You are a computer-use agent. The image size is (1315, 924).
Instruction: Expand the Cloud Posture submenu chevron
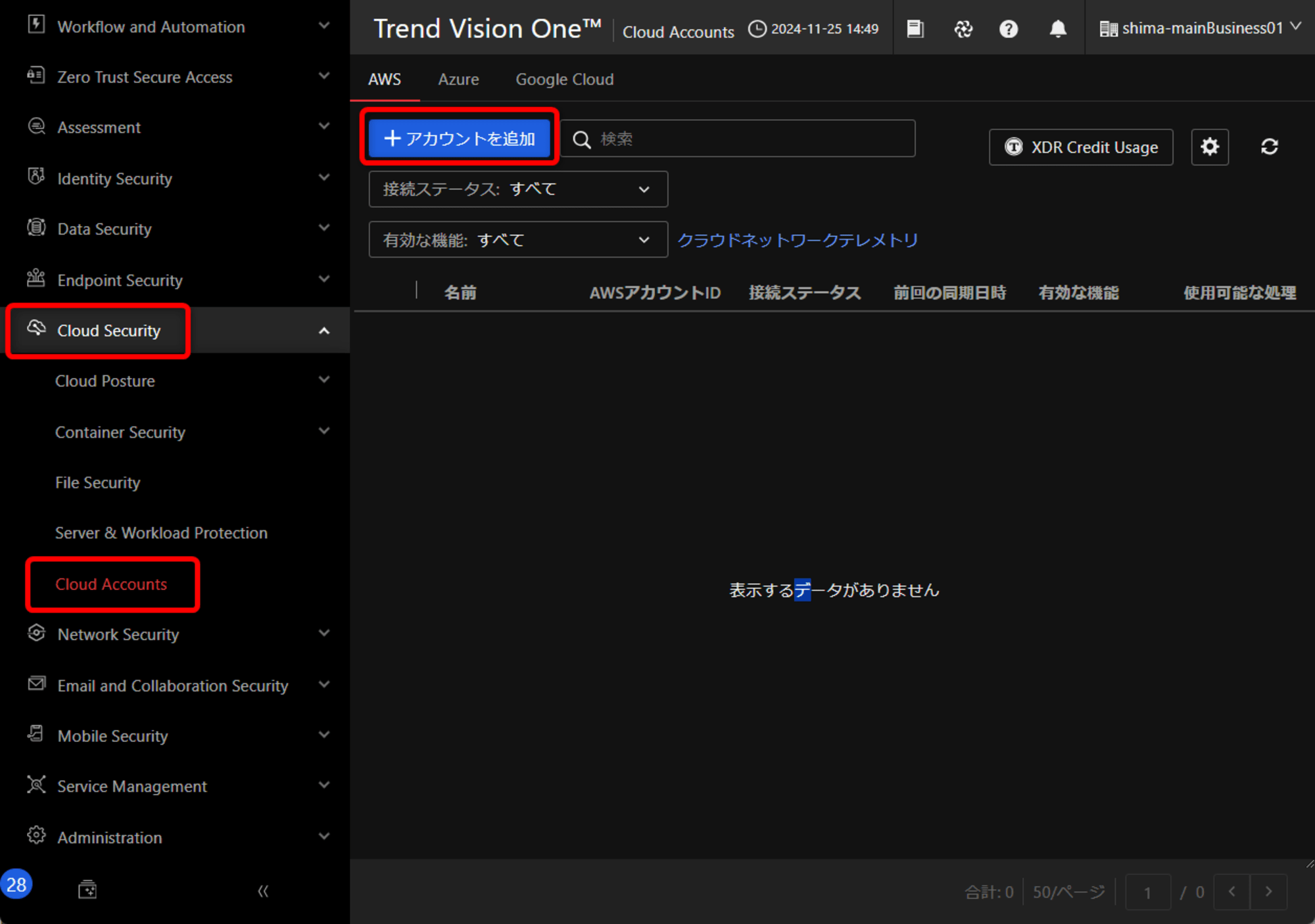click(x=324, y=380)
